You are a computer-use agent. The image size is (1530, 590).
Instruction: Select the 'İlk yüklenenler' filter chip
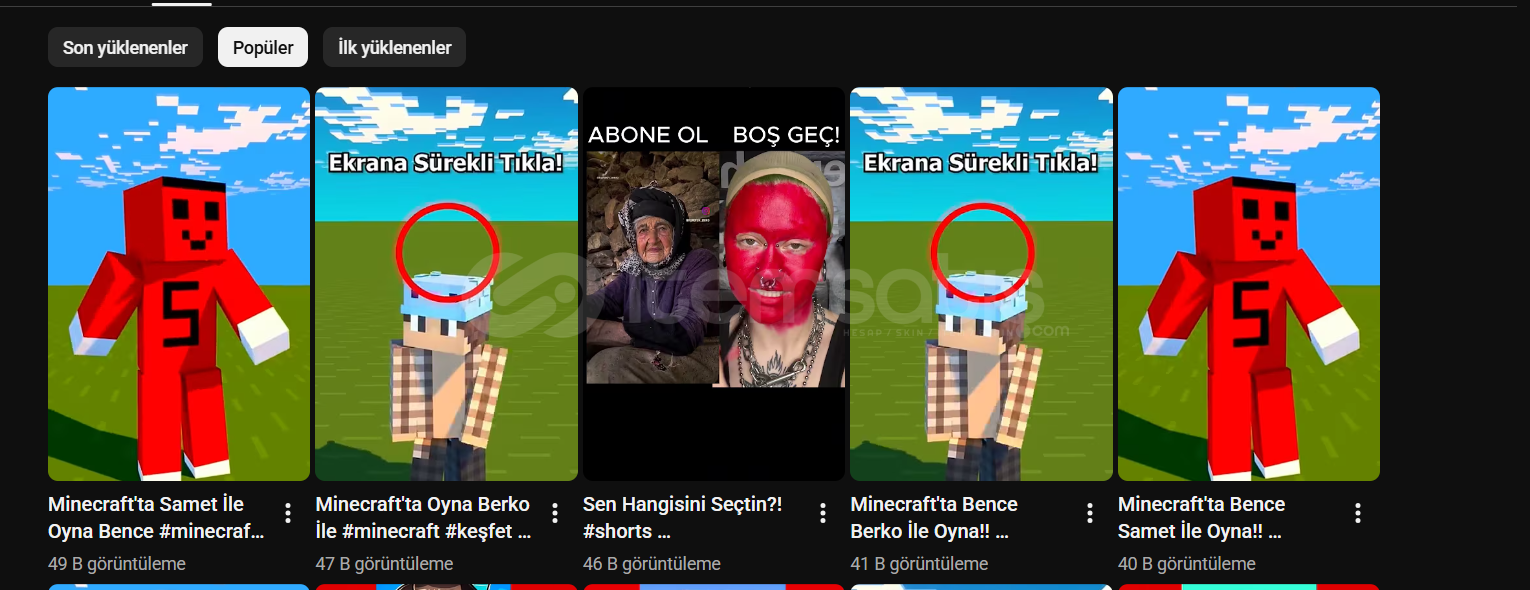(x=394, y=47)
